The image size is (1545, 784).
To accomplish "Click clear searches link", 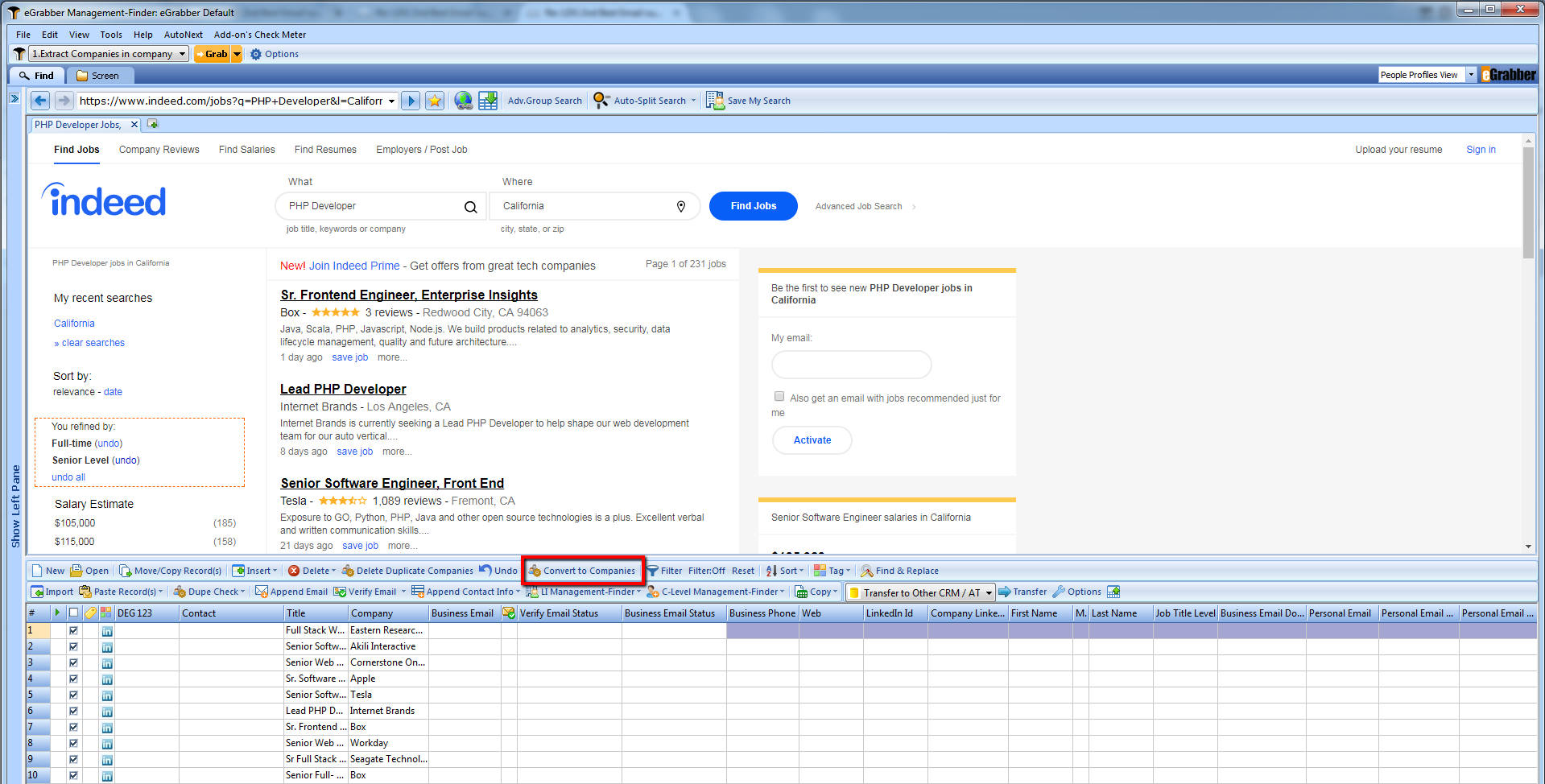I will point(93,343).
